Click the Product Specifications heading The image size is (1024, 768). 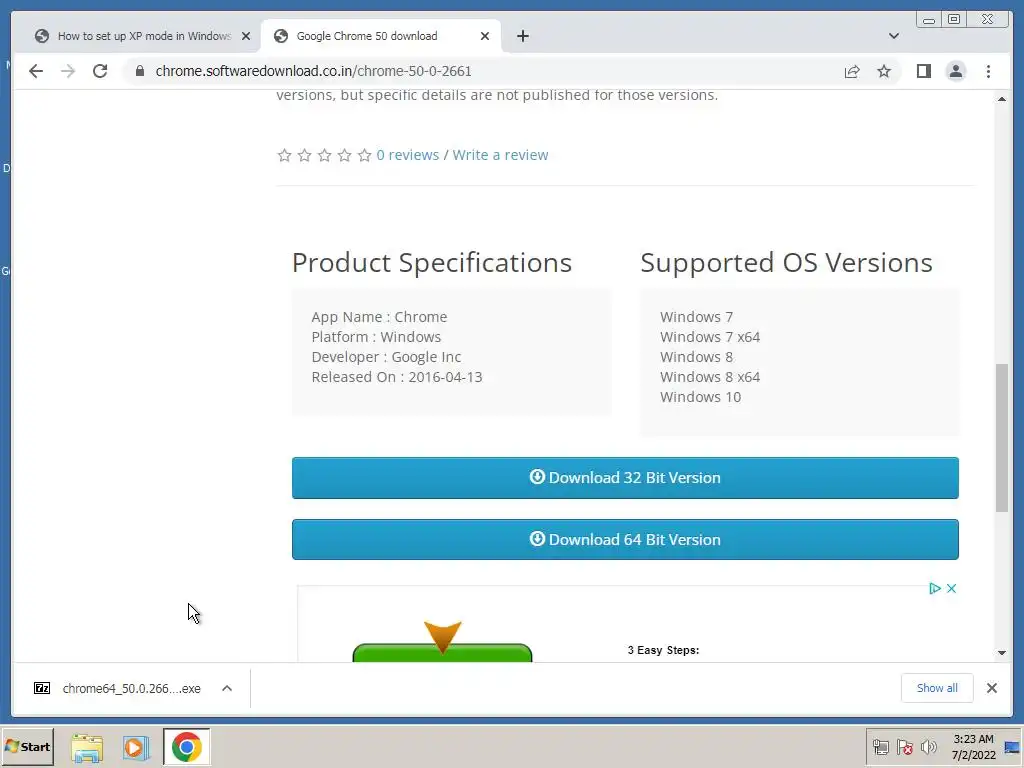coord(432,263)
